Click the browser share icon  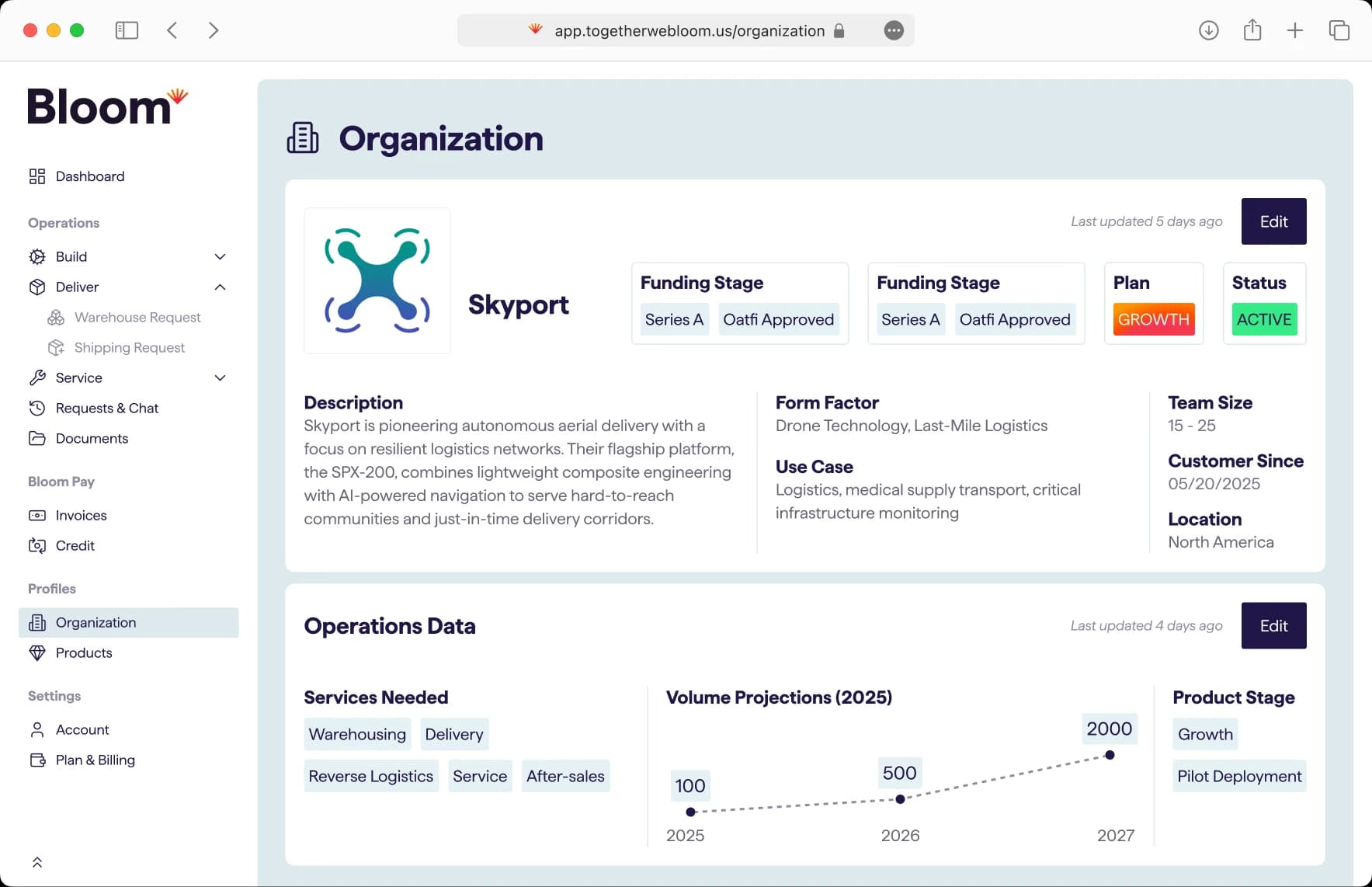click(1252, 30)
